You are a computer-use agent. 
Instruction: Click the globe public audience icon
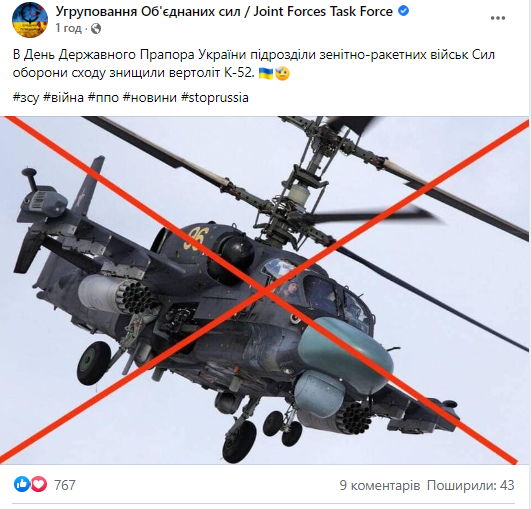point(96,28)
